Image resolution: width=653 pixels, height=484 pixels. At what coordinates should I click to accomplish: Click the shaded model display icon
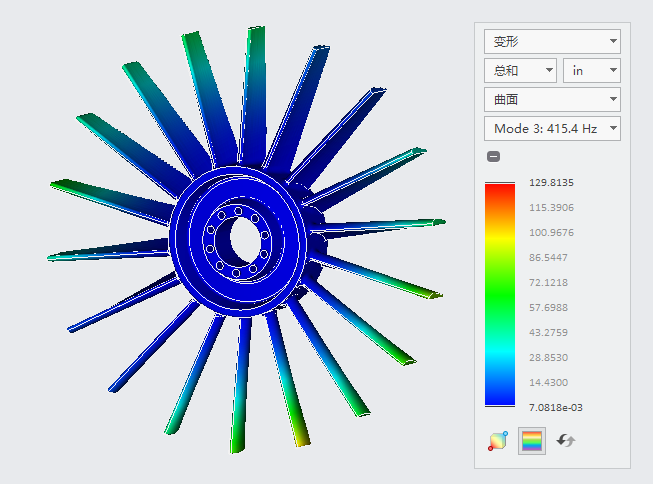point(498,441)
